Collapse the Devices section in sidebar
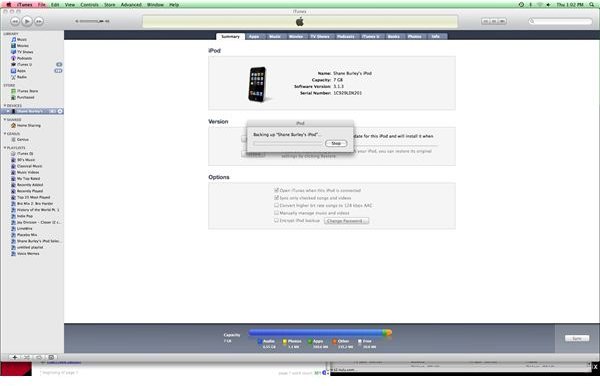Screen dimensions: 600x386 (5, 105)
